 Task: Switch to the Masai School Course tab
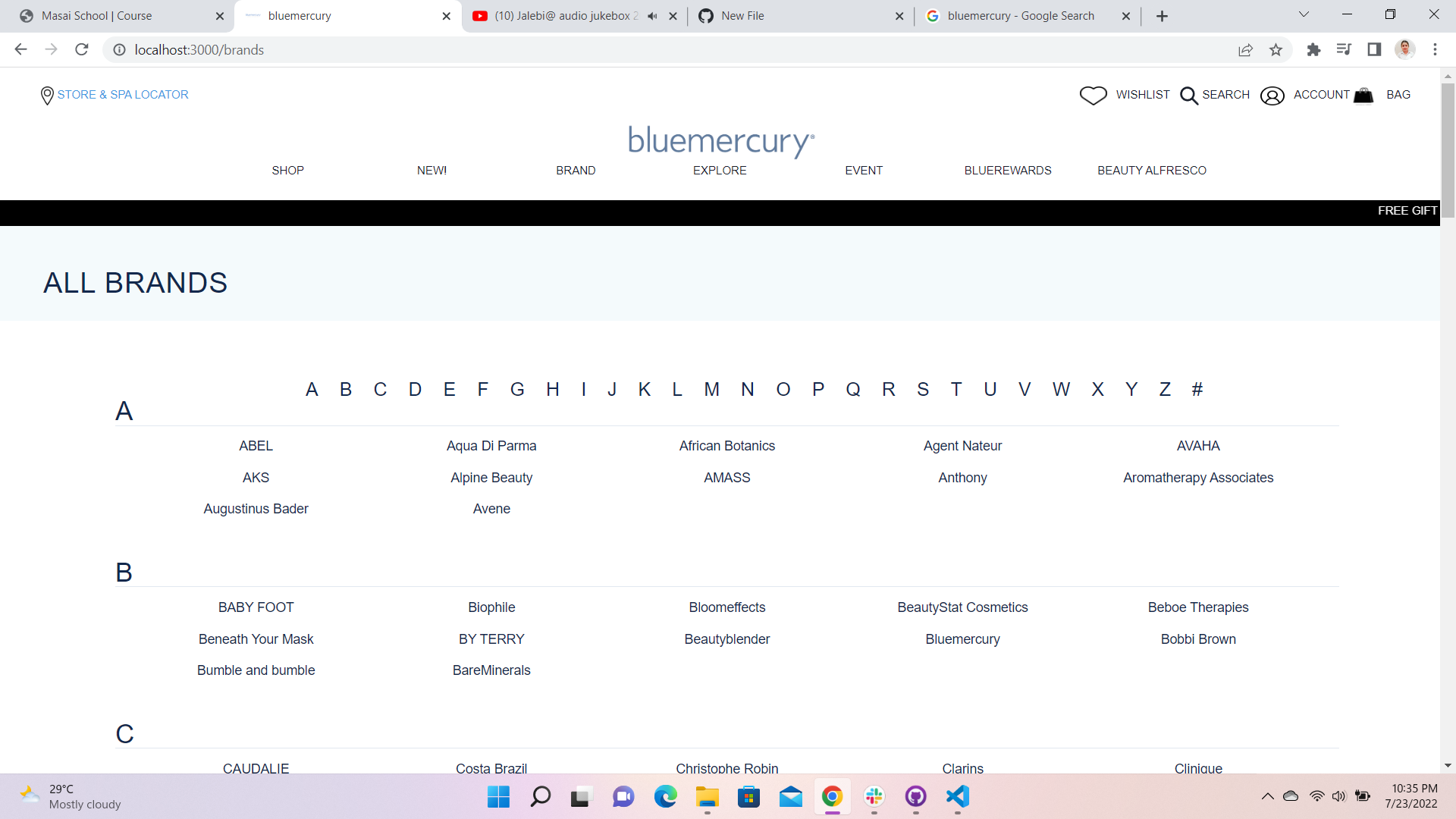pyautogui.click(x=99, y=15)
